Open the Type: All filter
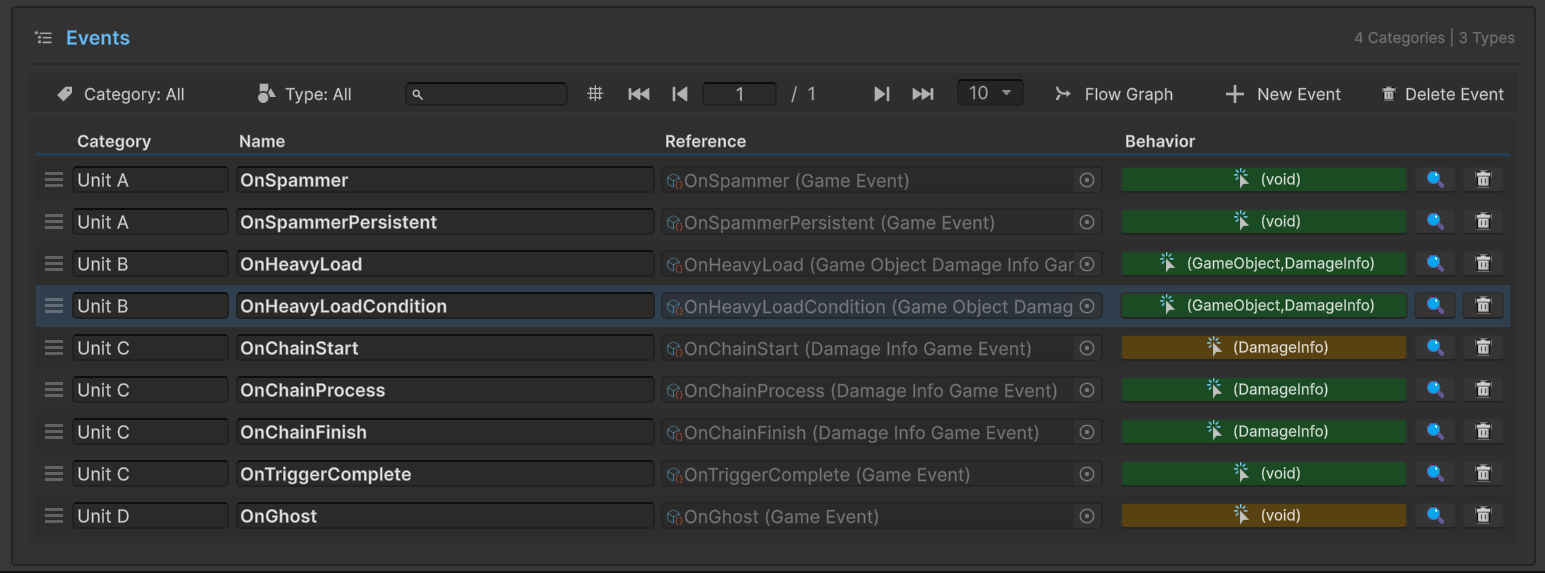The width and height of the screenshot is (1545, 573). click(305, 94)
